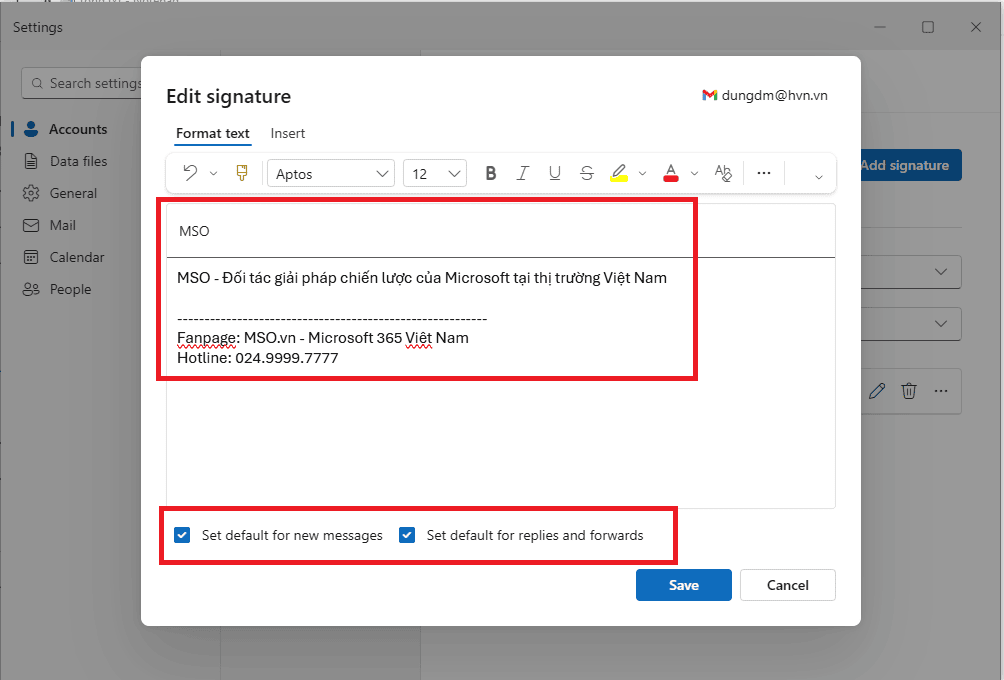Click the trash delete signature icon
This screenshot has width=1004, height=680.
[x=909, y=391]
